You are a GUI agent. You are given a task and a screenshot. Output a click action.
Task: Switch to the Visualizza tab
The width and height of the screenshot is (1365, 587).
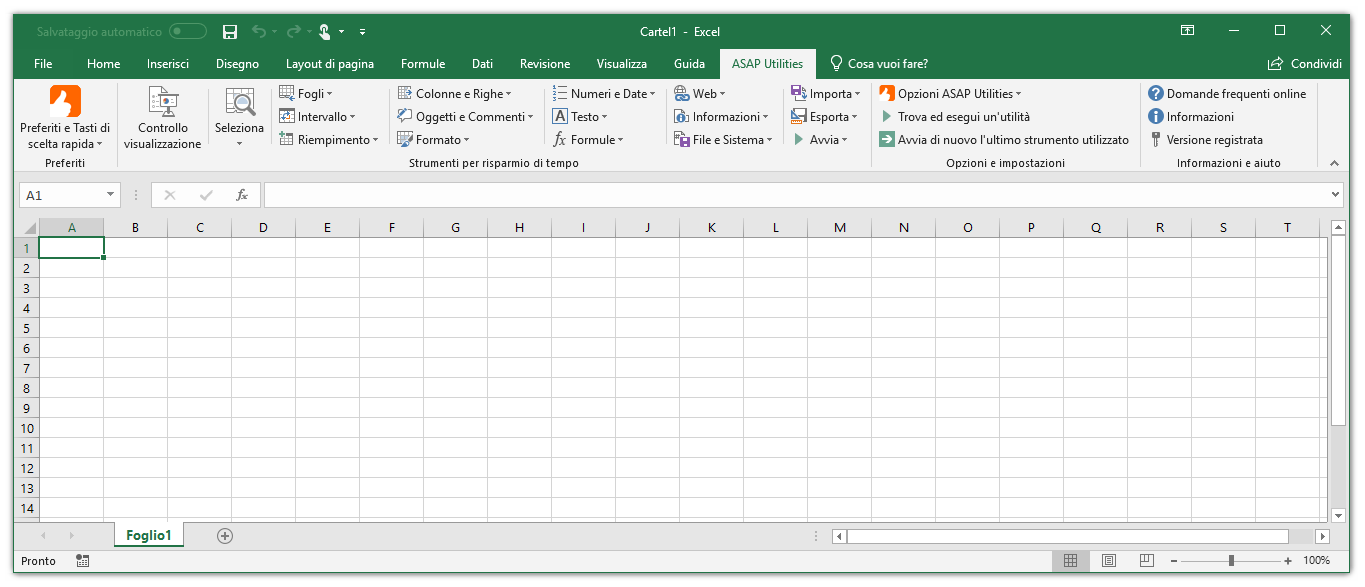[622, 64]
